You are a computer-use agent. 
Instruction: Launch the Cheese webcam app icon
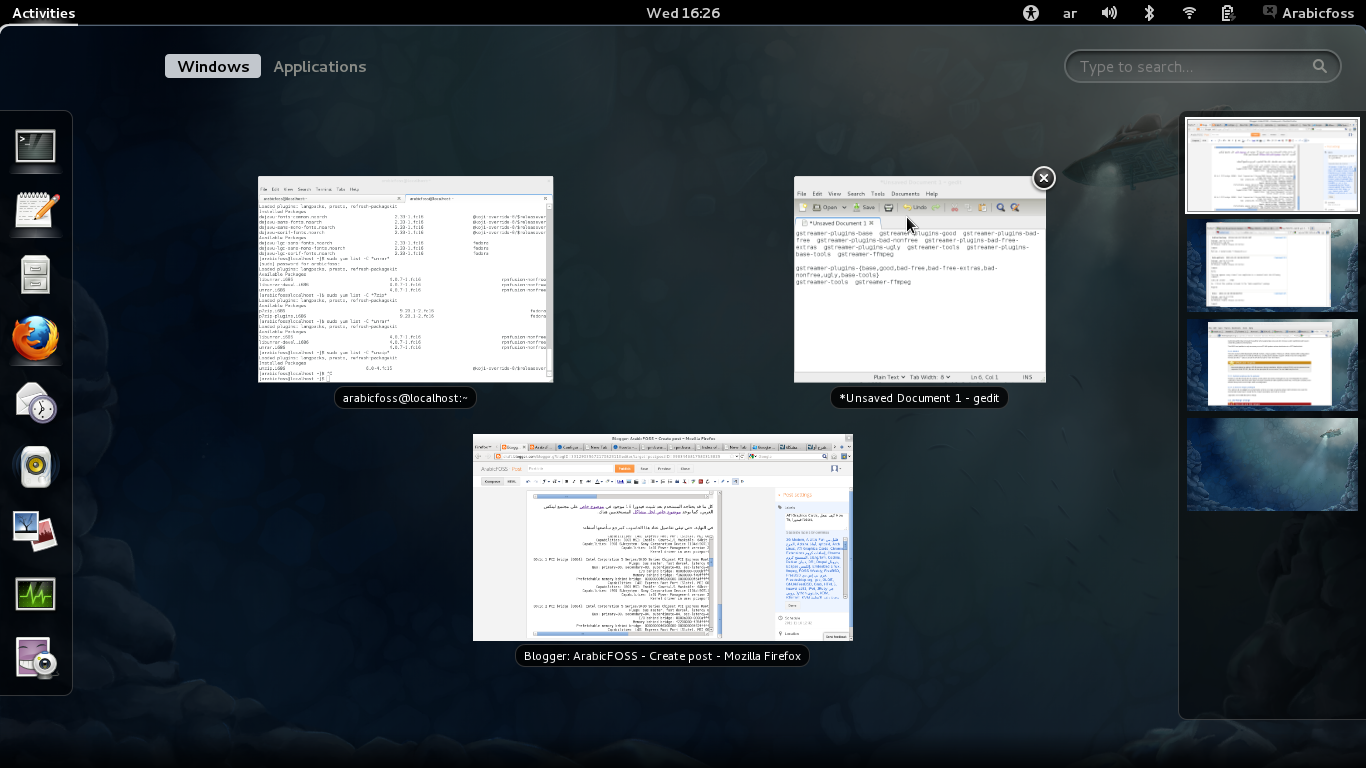point(36,659)
